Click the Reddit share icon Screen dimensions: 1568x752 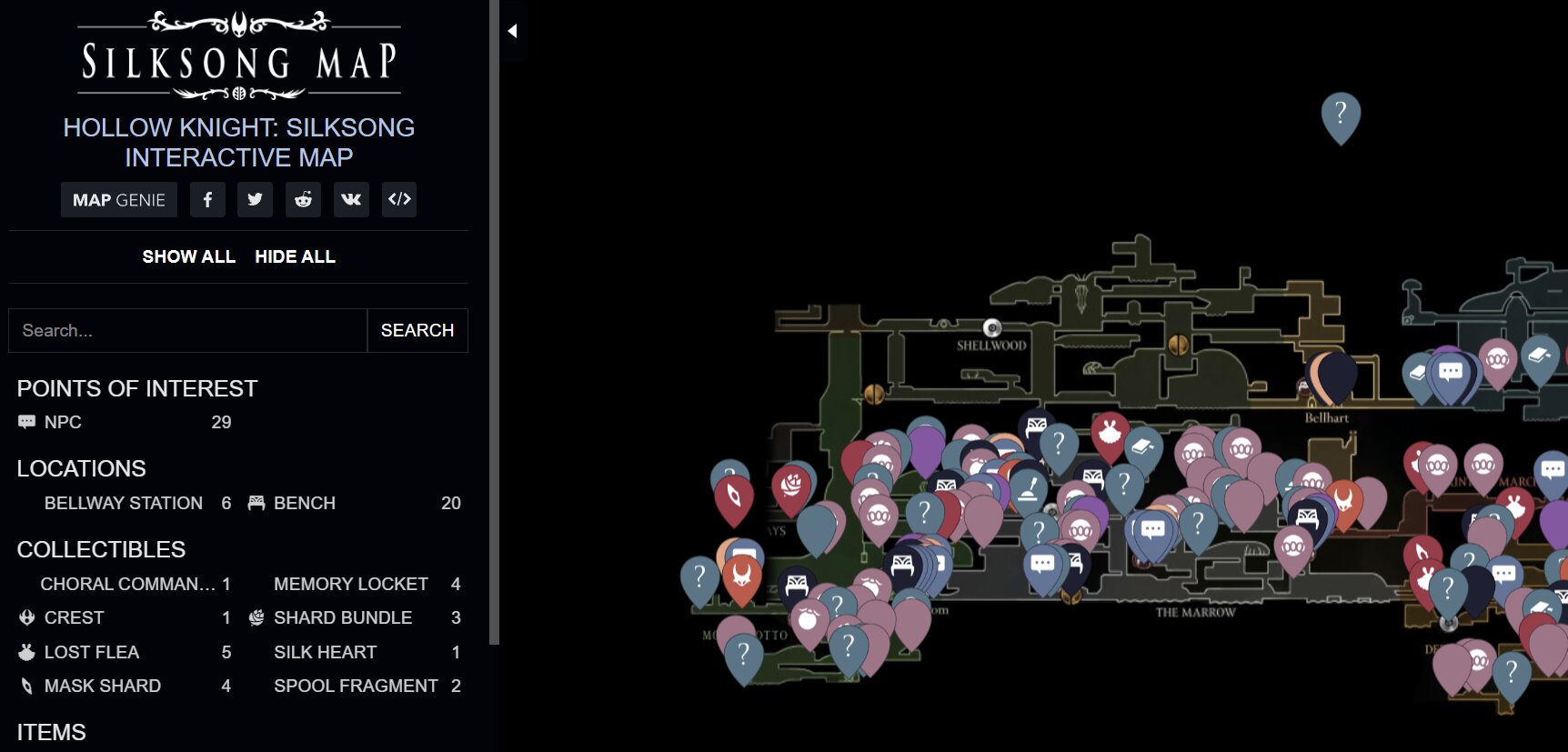[x=303, y=199]
